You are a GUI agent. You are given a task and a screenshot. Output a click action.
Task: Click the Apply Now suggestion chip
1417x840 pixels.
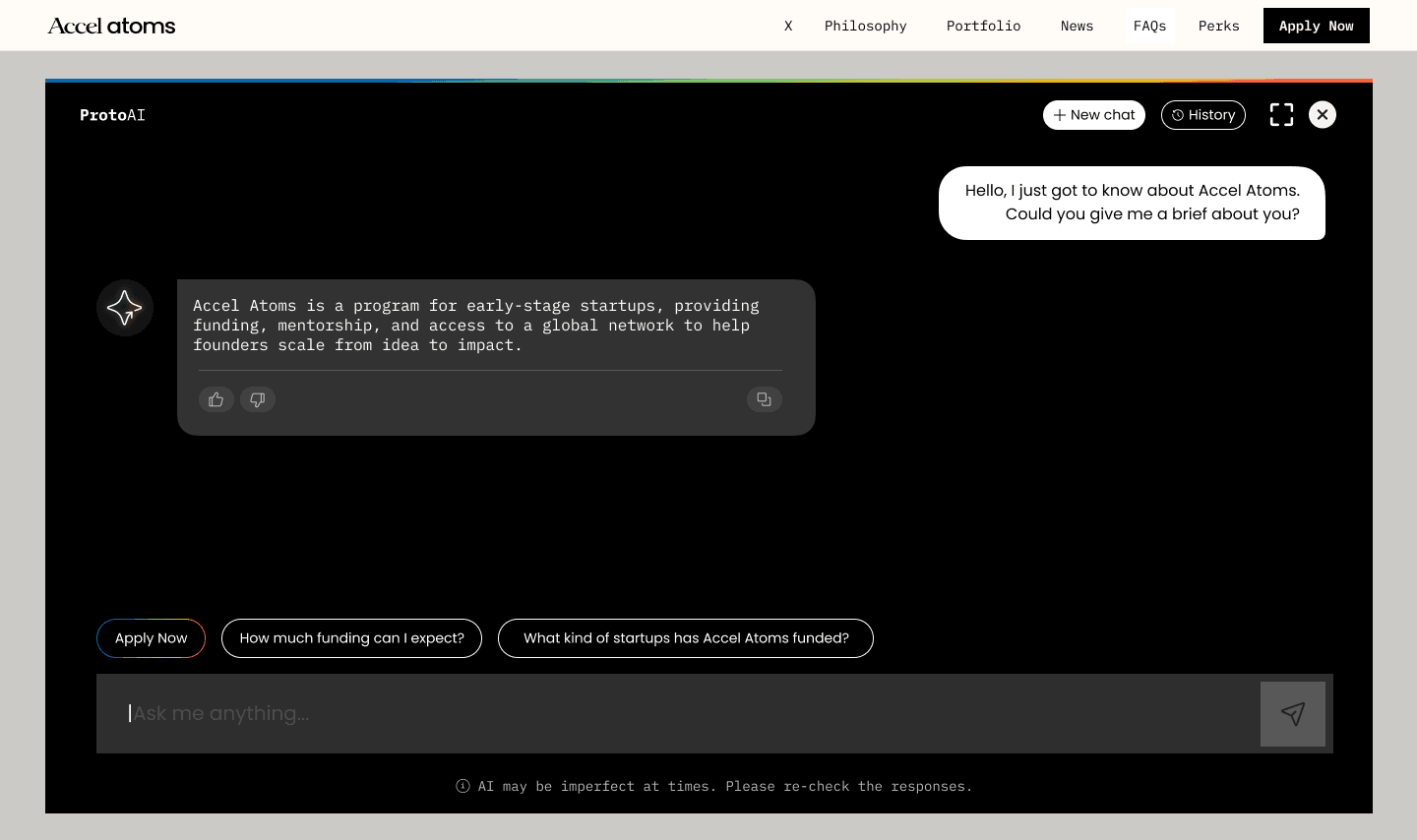click(151, 638)
